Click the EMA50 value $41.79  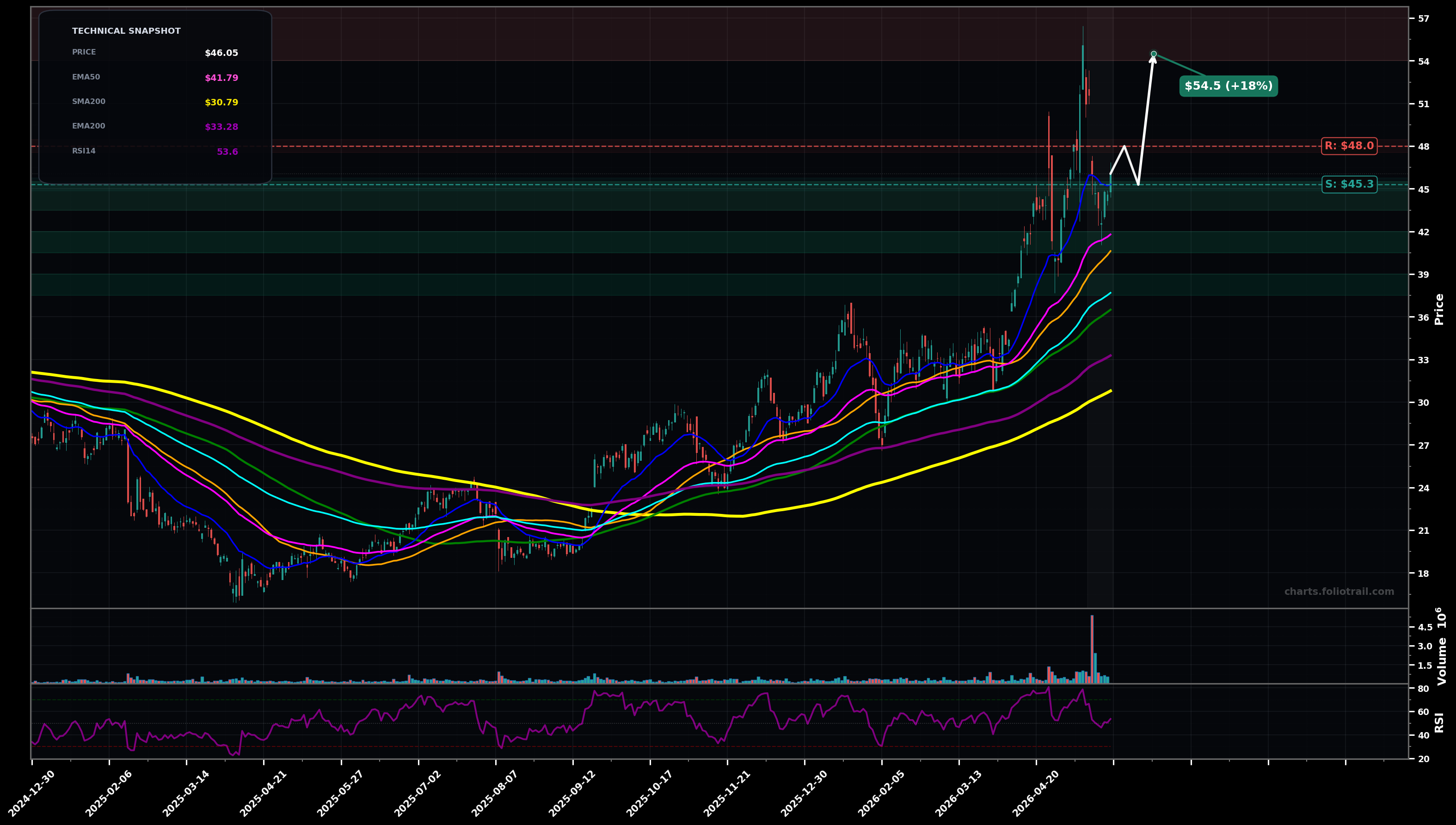point(221,78)
